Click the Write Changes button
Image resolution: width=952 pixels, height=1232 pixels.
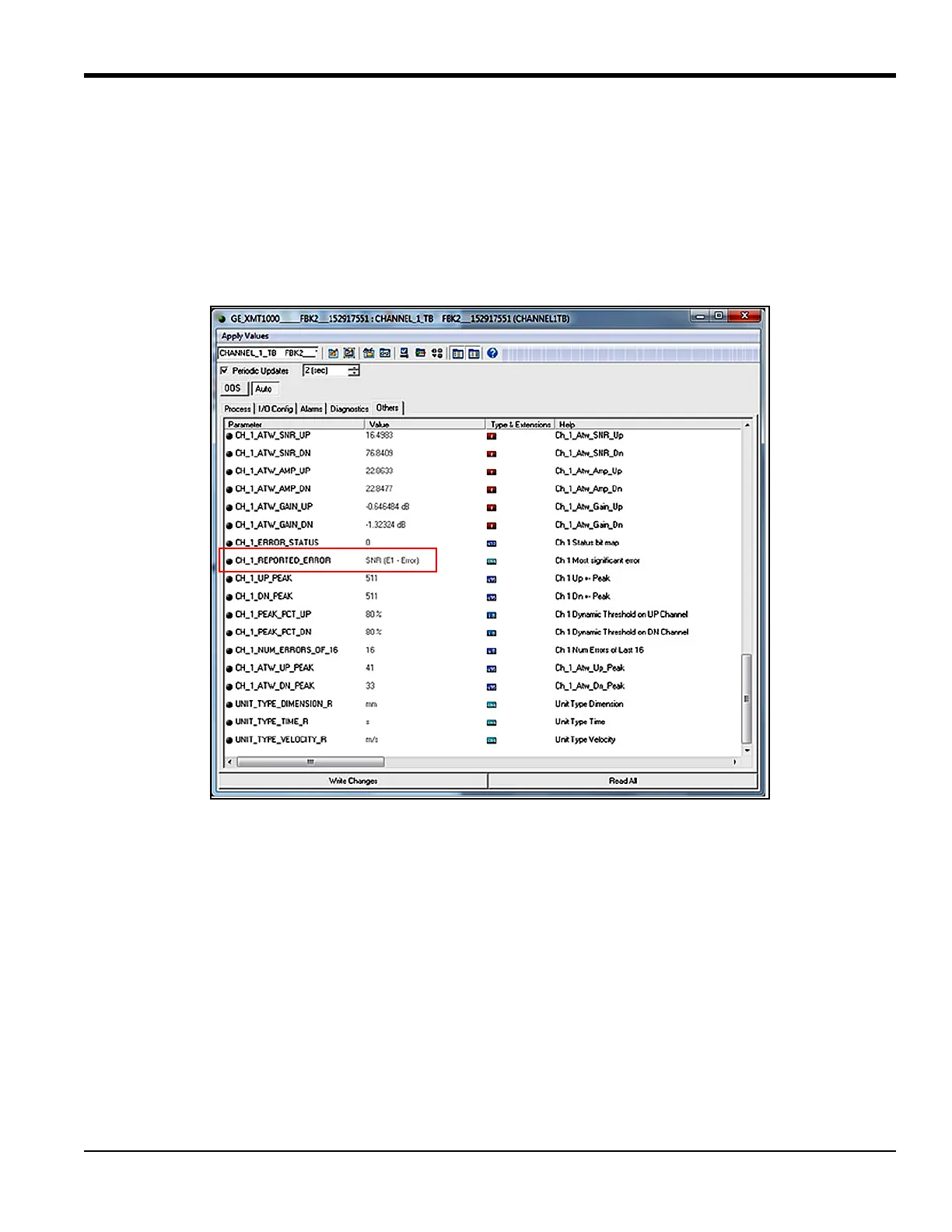[353, 781]
